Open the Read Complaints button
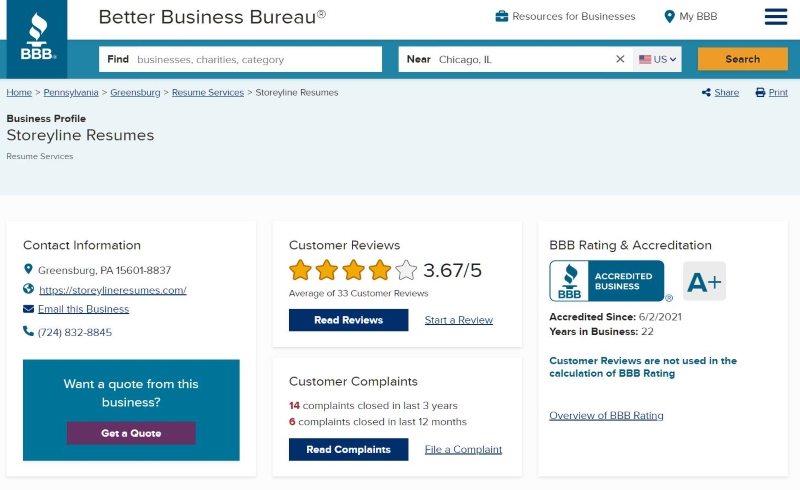 (x=348, y=450)
